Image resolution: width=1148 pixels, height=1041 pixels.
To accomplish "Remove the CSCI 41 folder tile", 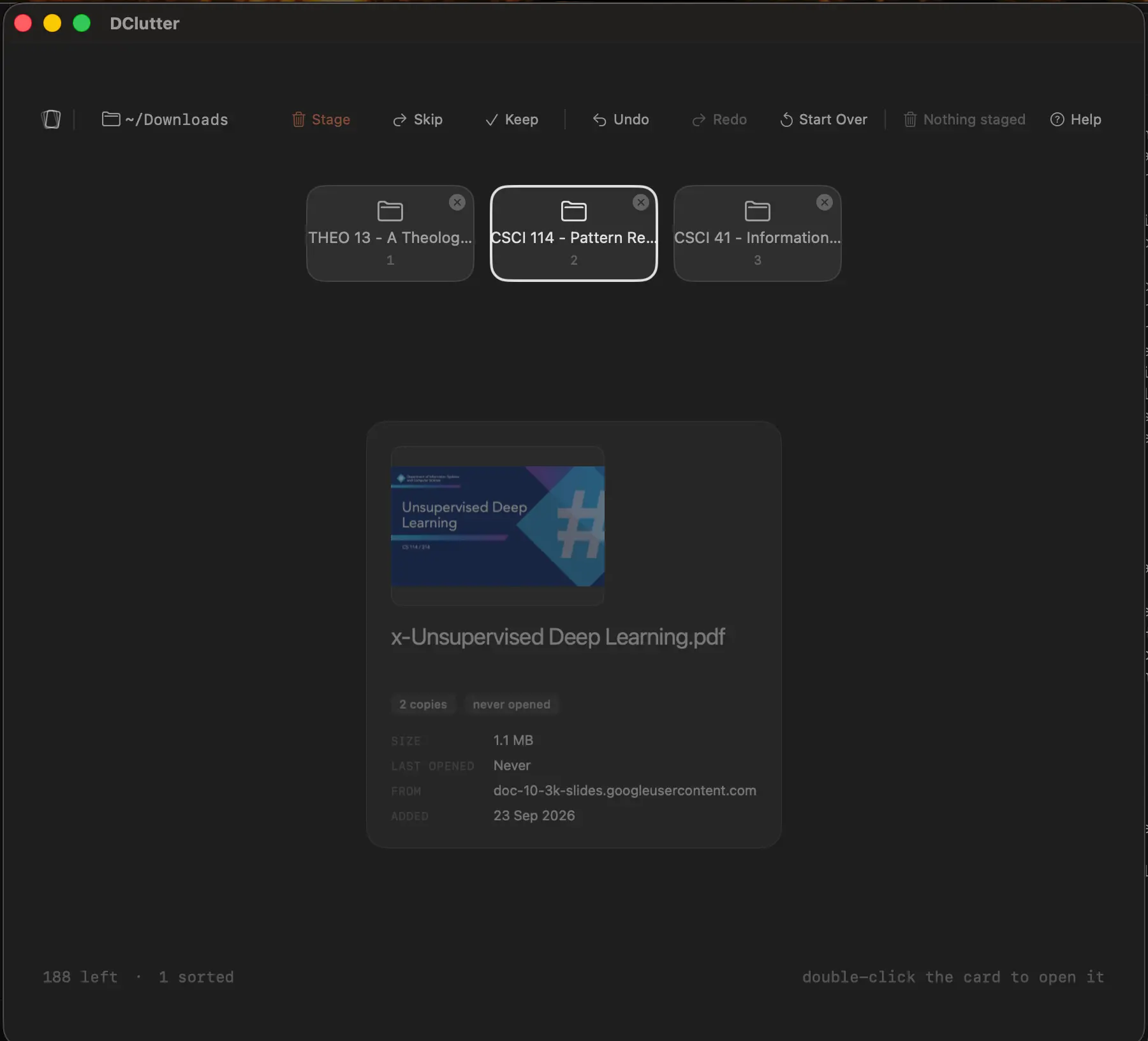I will click(x=825, y=202).
